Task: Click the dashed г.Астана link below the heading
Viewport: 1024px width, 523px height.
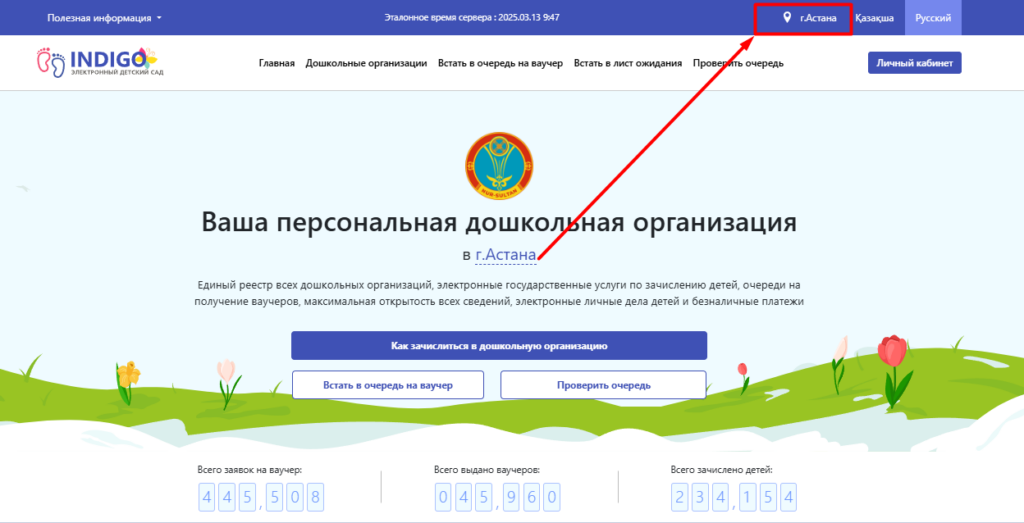Action: [505, 254]
